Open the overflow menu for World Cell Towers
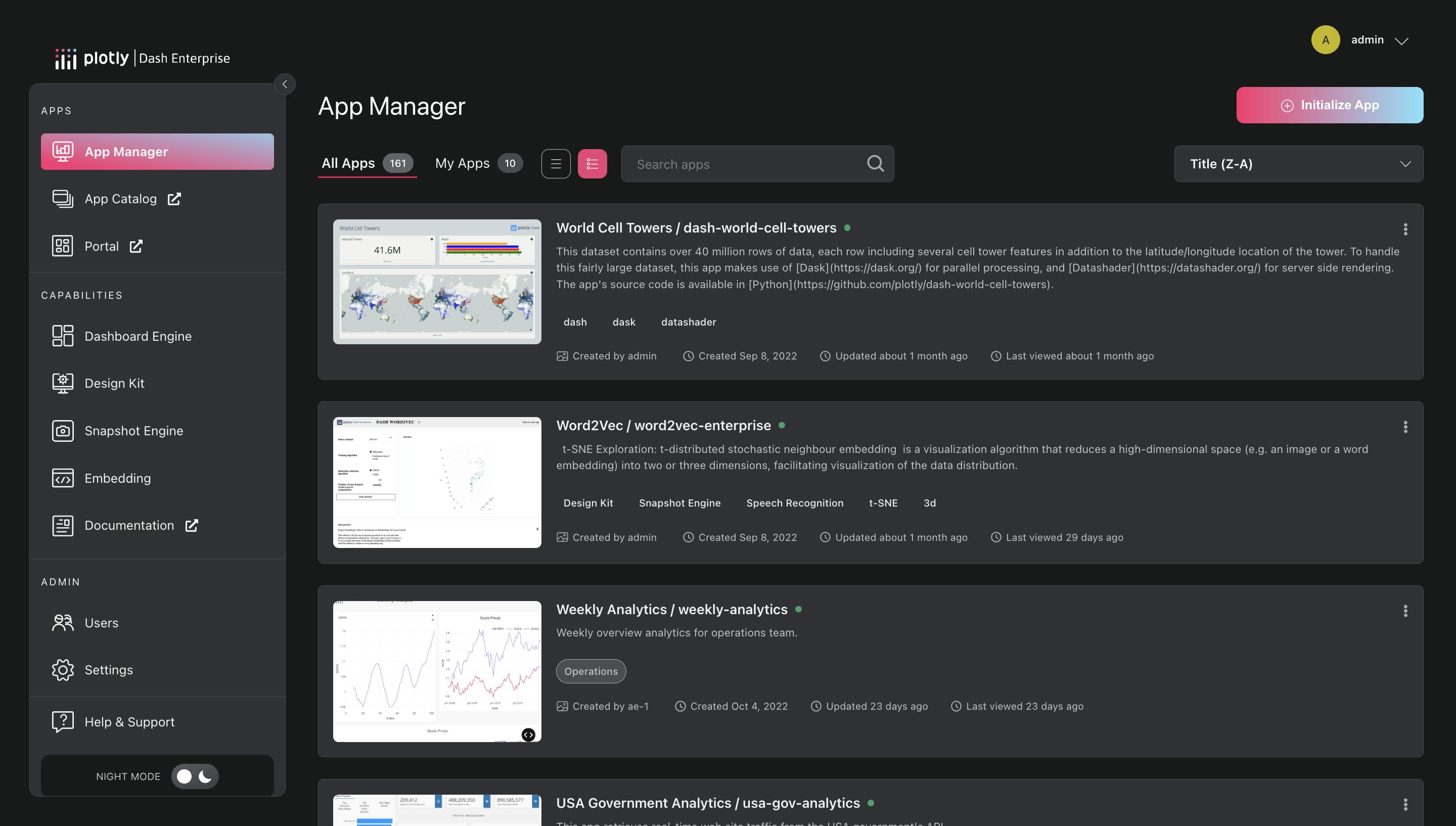 (1406, 230)
